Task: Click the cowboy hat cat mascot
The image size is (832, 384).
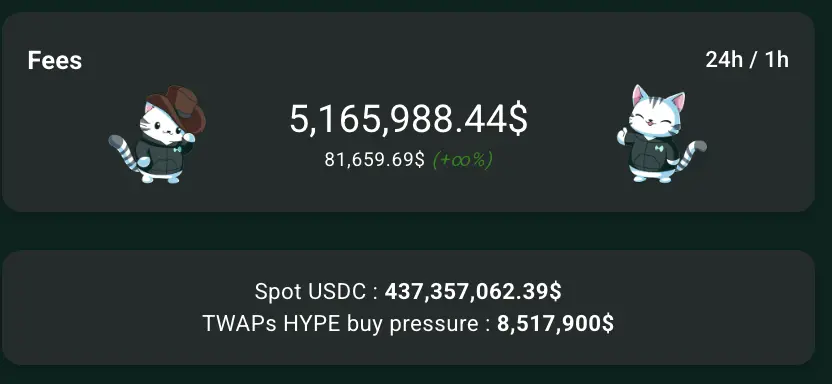Action: pyautogui.click(x=157, y=134)
